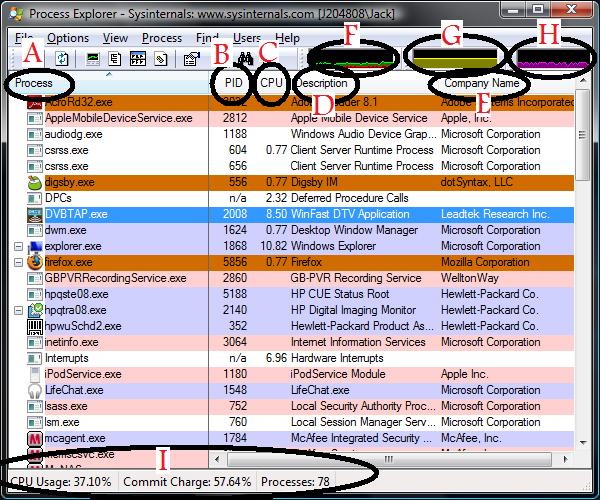
Task: Click the generic icon beside dwm.exe
Action: [x=35, y=231]
